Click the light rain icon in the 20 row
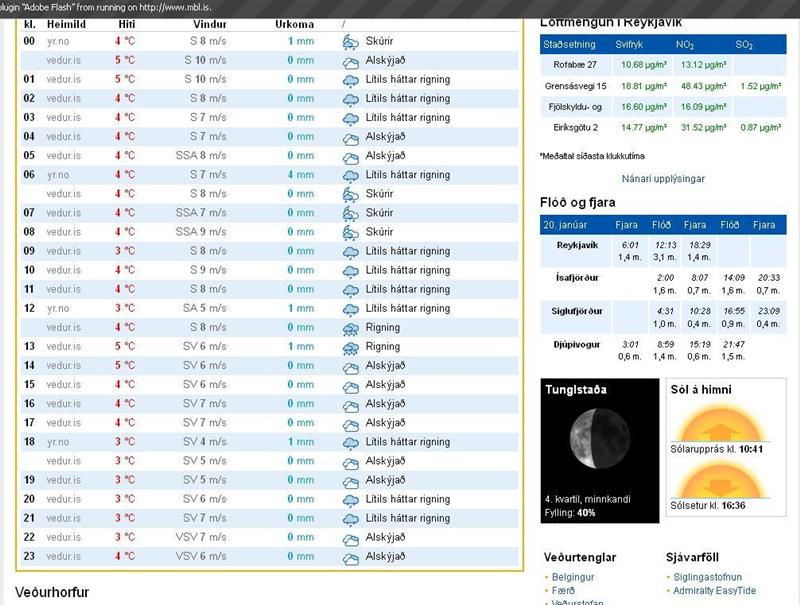 351,500
